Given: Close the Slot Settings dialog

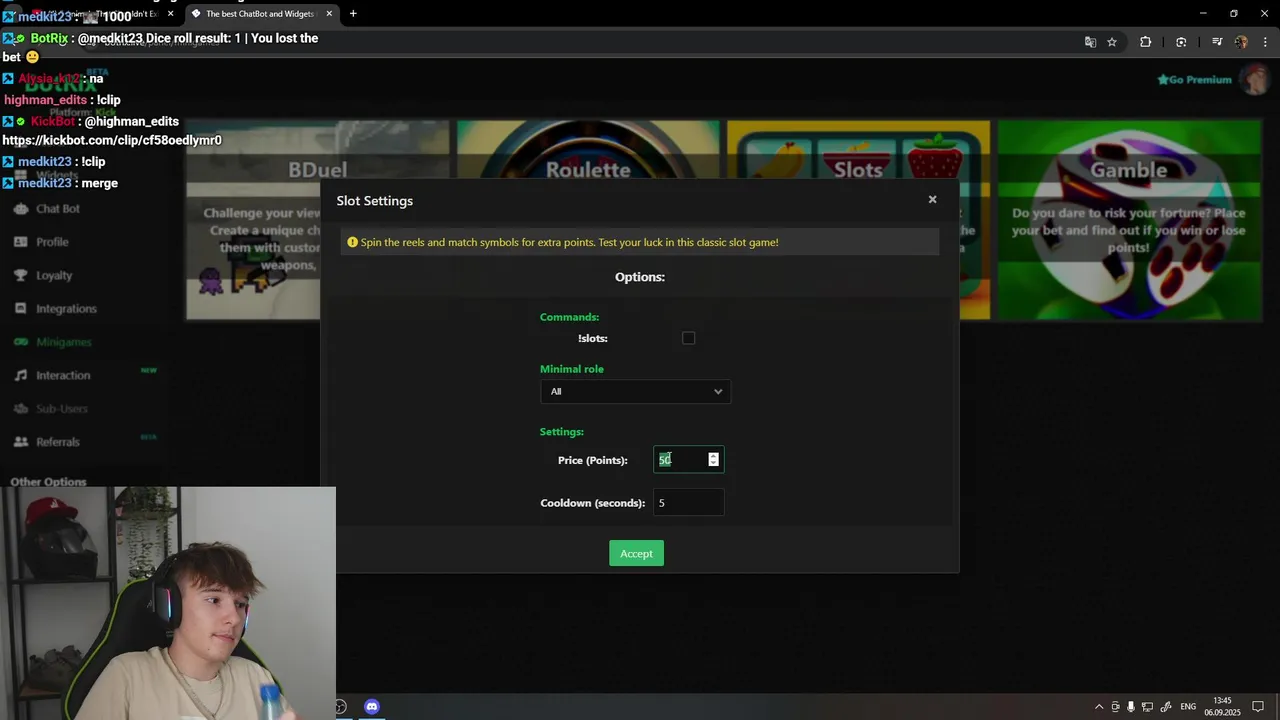Looking at the screenshot, I should pyautogui.click(x=932, y=199).
